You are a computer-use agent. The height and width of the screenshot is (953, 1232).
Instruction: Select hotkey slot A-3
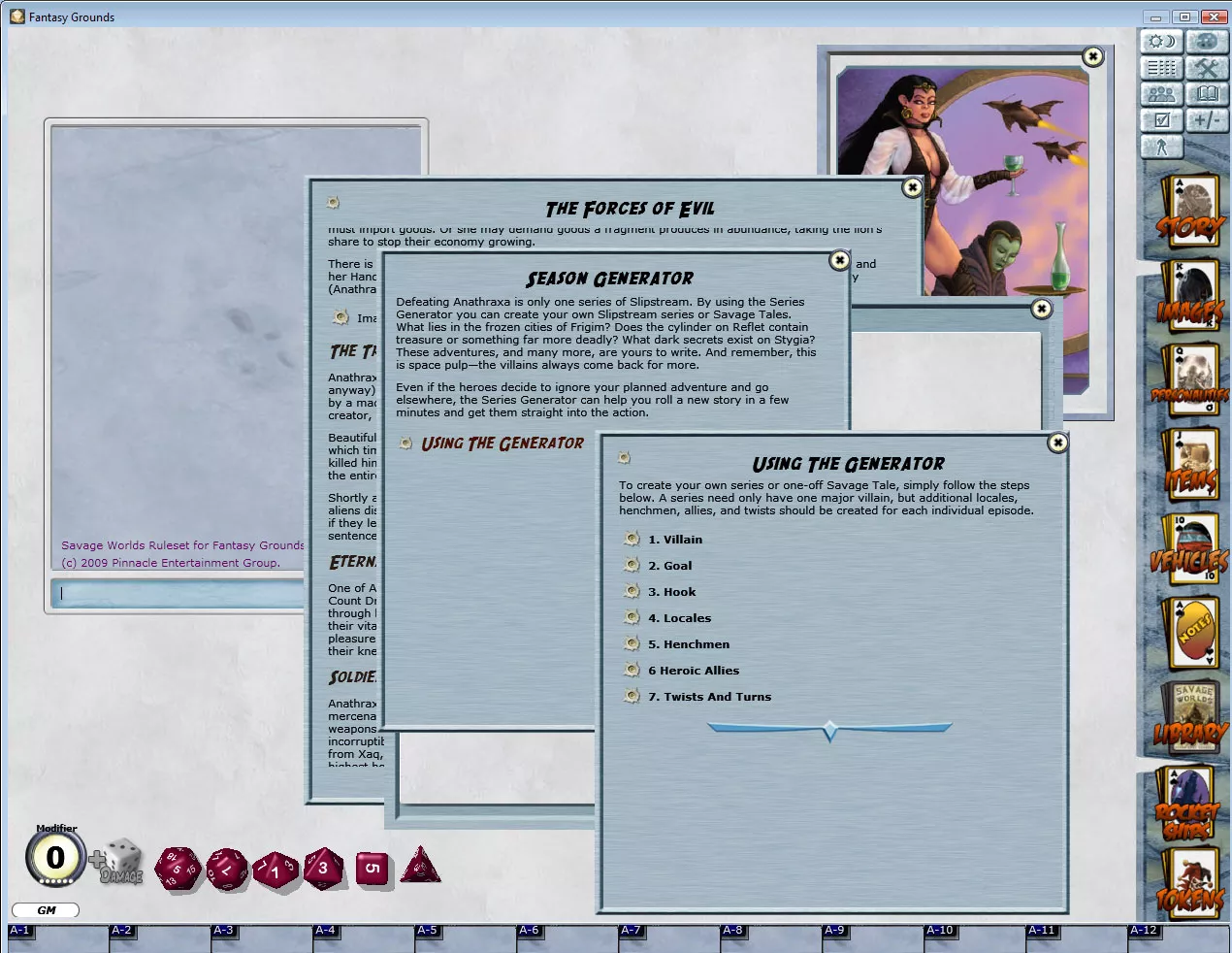point(262,938)
